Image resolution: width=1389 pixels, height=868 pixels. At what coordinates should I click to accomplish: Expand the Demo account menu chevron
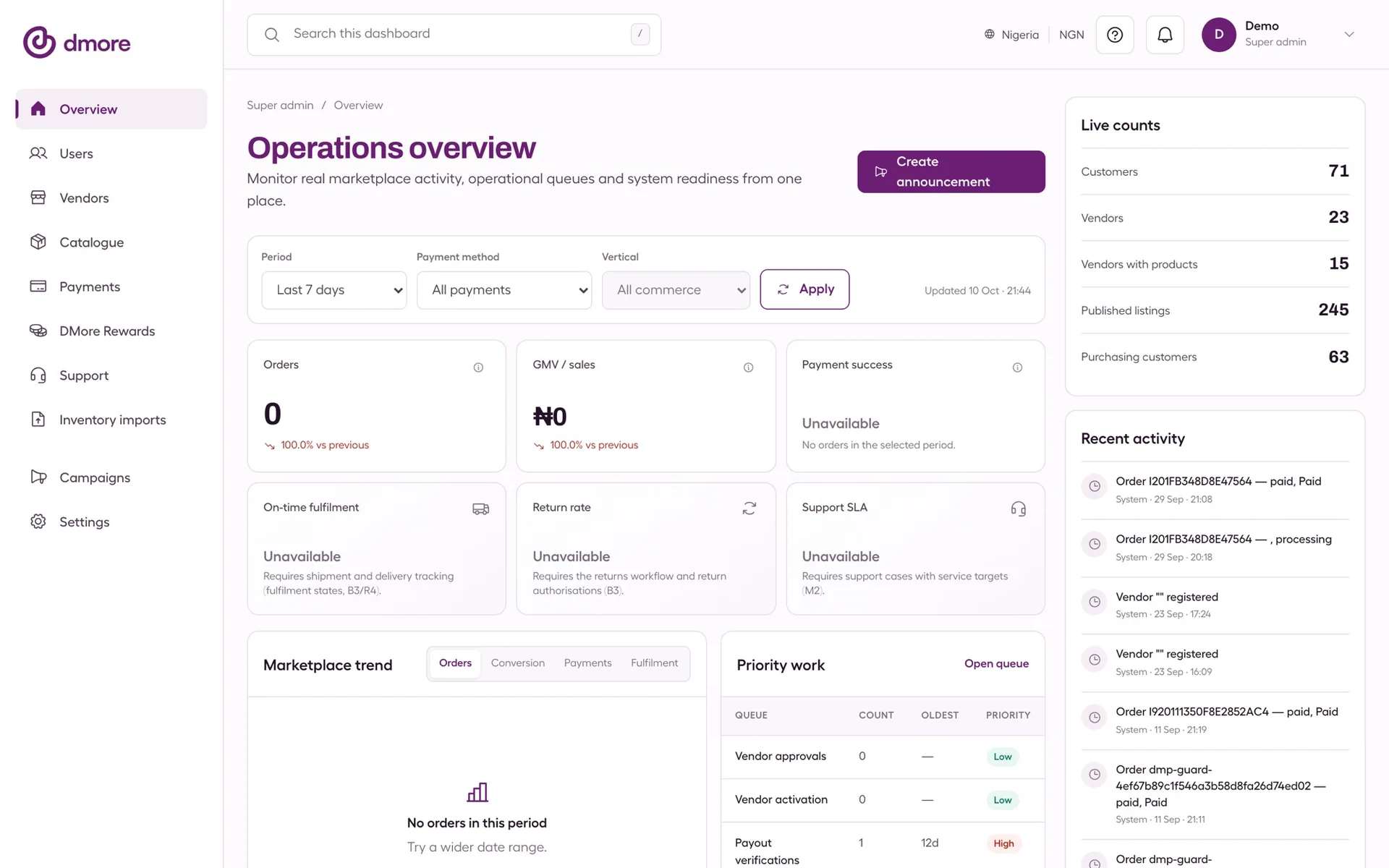click(1349, 35)
